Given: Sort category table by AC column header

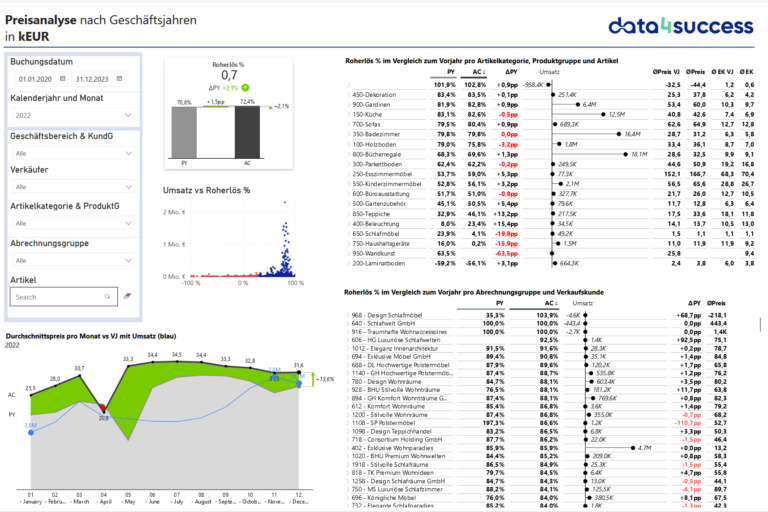Looking at the screenshot, I should point(479,72).
